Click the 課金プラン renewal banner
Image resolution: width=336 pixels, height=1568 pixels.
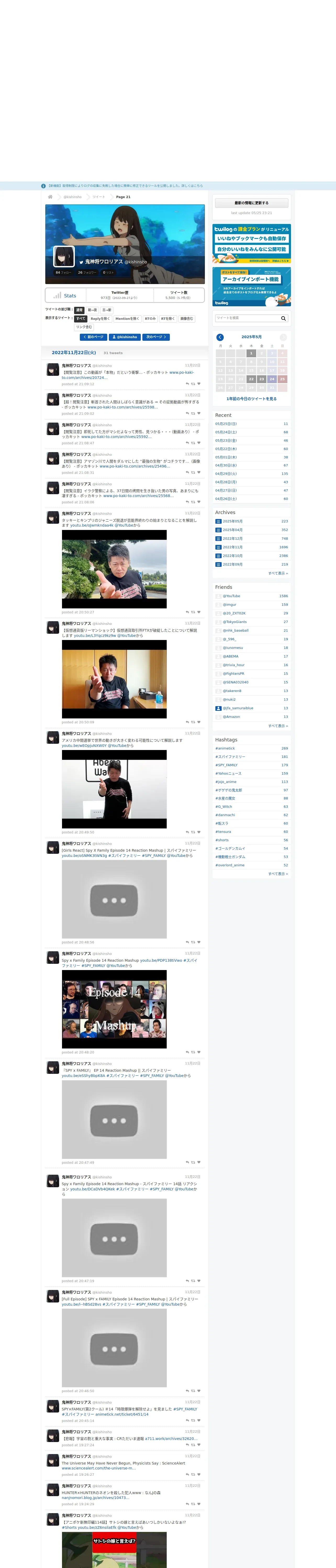click(x=251, y=244)
